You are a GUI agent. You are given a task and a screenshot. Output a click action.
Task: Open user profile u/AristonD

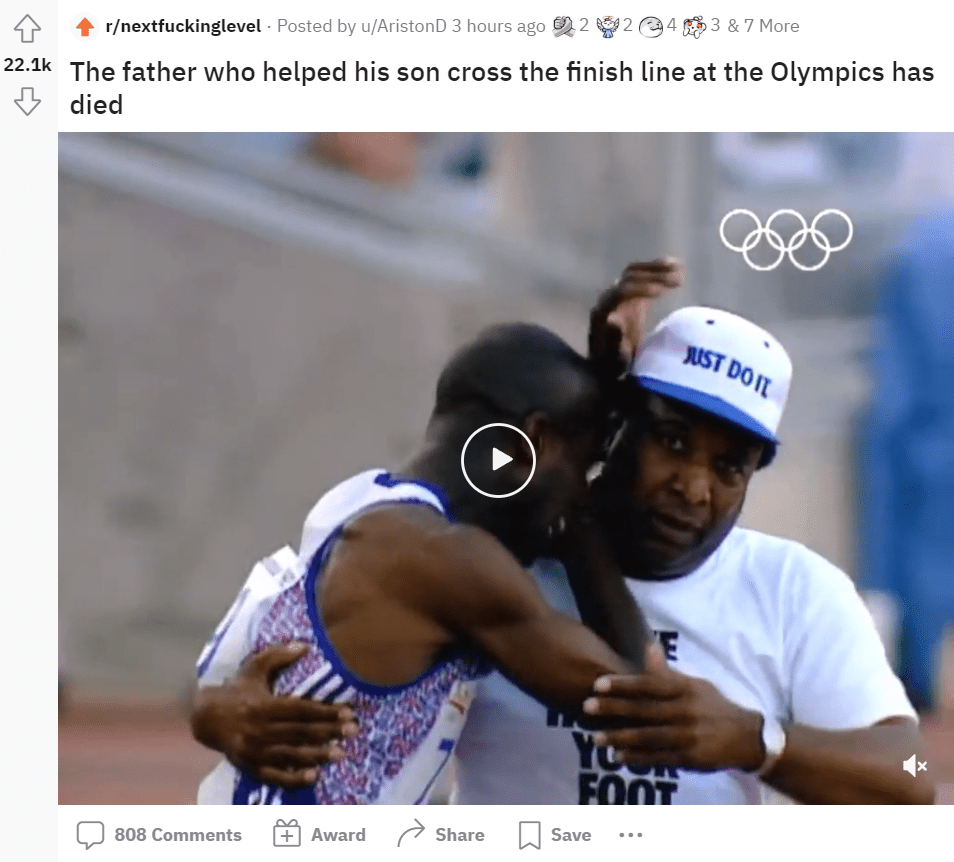403,26
